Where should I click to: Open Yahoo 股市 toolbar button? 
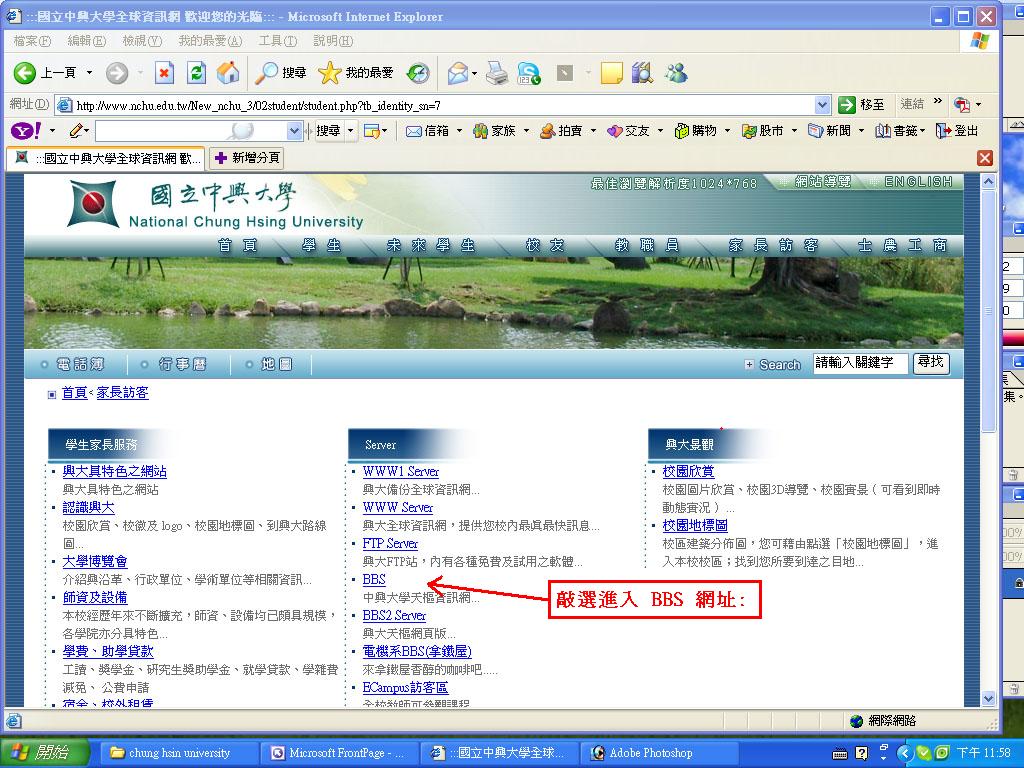pyautogui.click(x=763, y=131)
